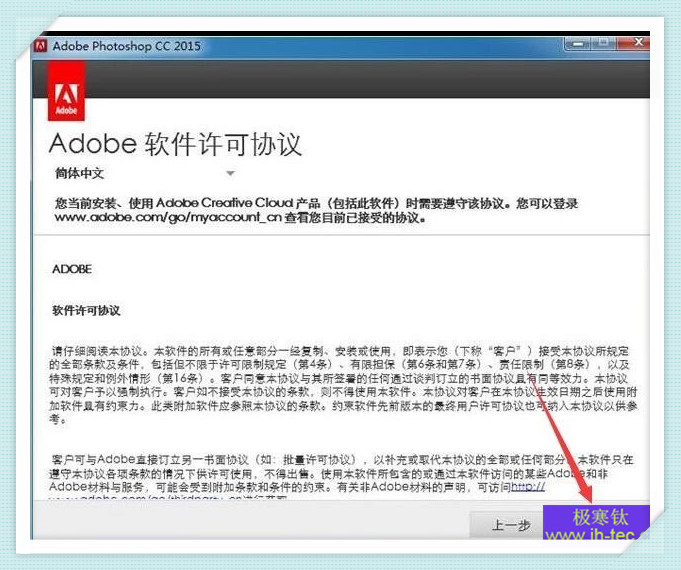Viewport: 681px width, 570px height.
Task: Click the heading Adobe 软件许可协议
Action: tap(175, 144)
